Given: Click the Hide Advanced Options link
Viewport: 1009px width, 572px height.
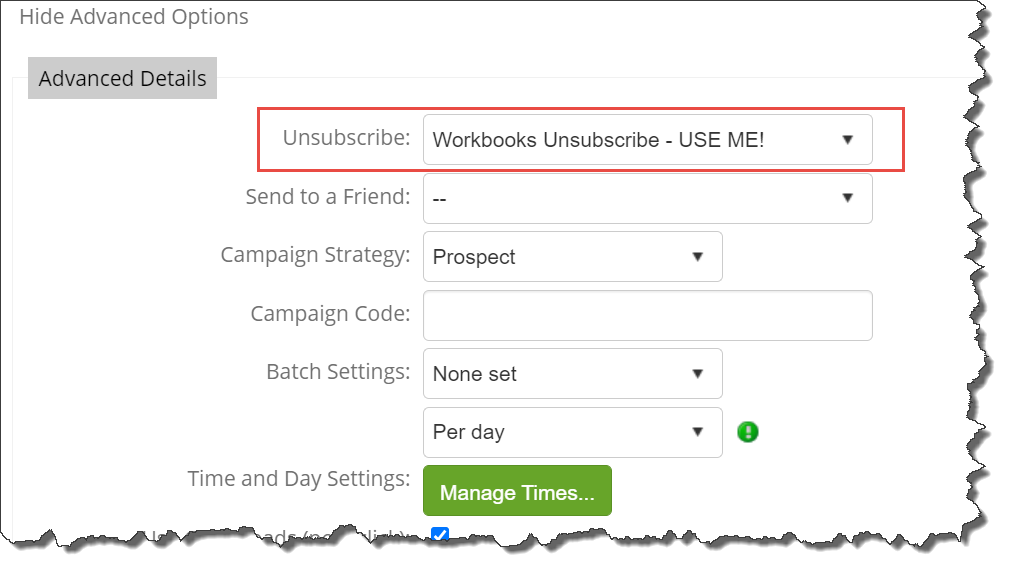Looking at the screenshot, I should click(134, 17).
